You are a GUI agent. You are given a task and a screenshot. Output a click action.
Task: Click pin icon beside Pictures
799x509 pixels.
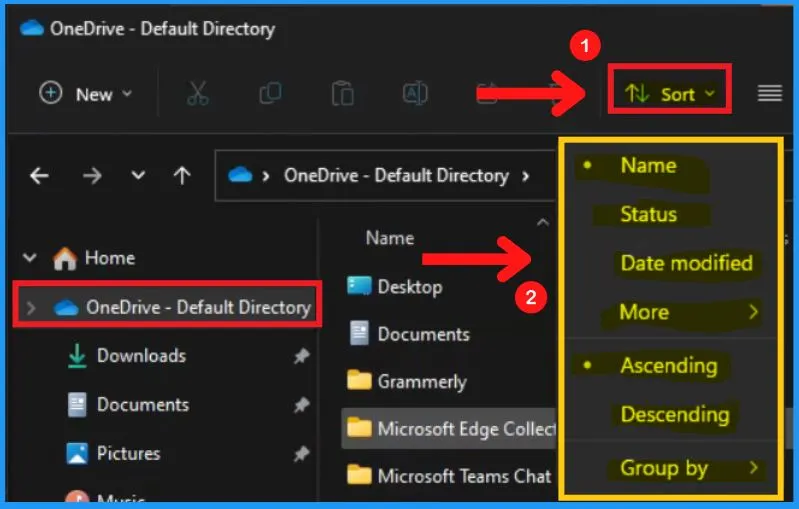pyautogui.click(x=302, y=453)
